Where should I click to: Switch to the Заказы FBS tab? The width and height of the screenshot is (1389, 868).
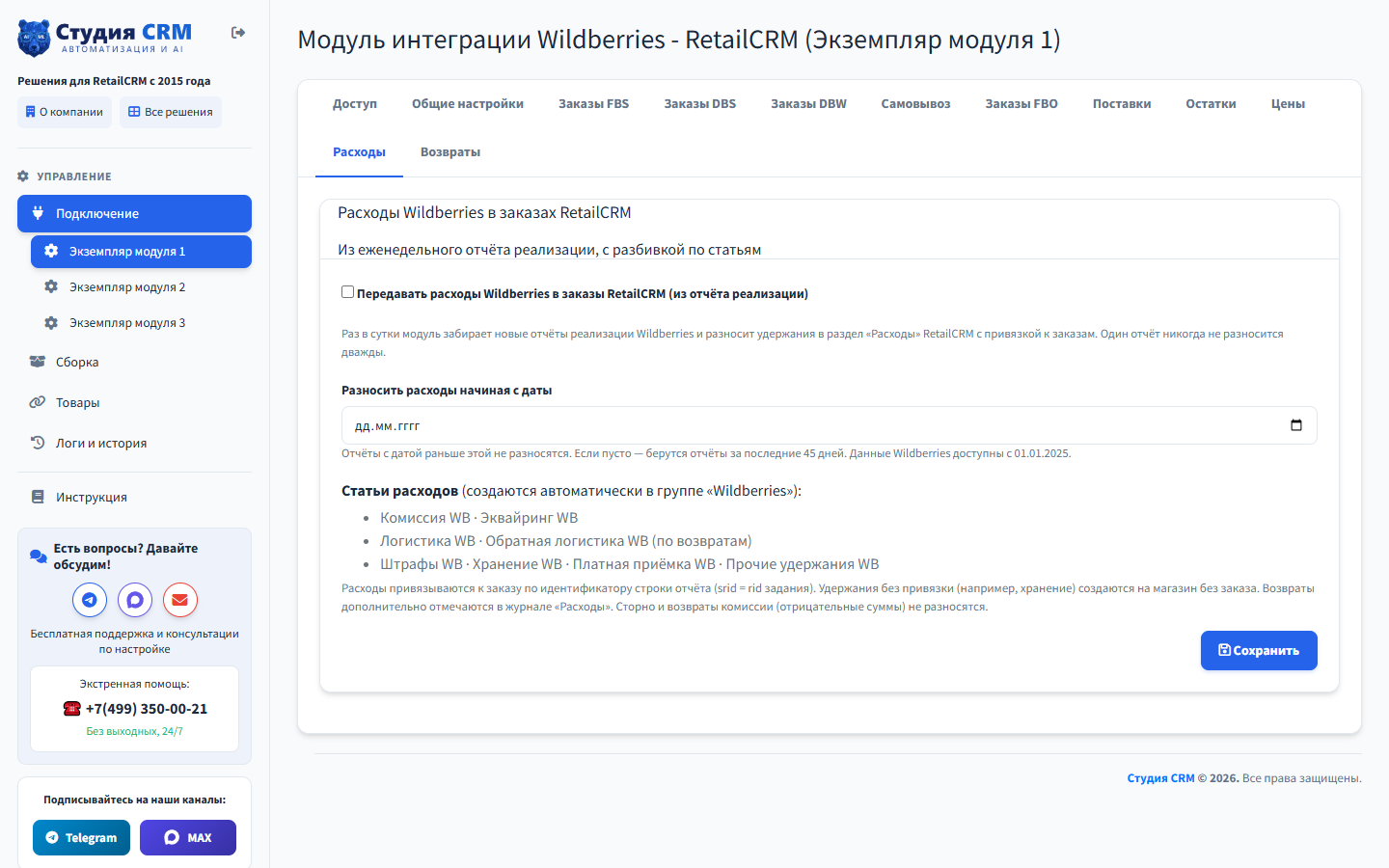point(594,104)
